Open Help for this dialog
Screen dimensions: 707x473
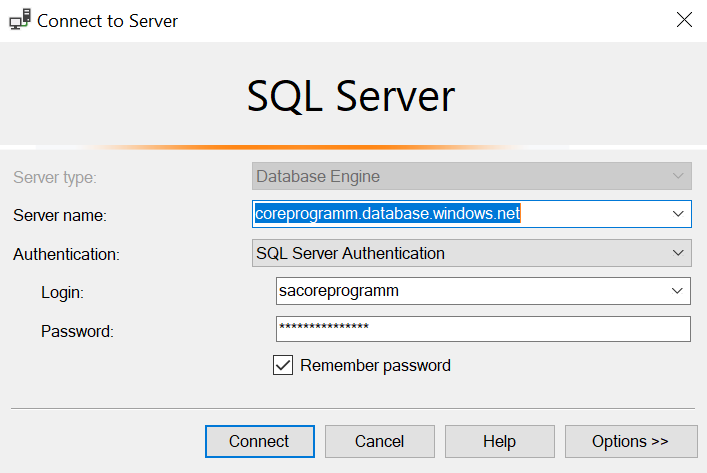coord(499,441)
